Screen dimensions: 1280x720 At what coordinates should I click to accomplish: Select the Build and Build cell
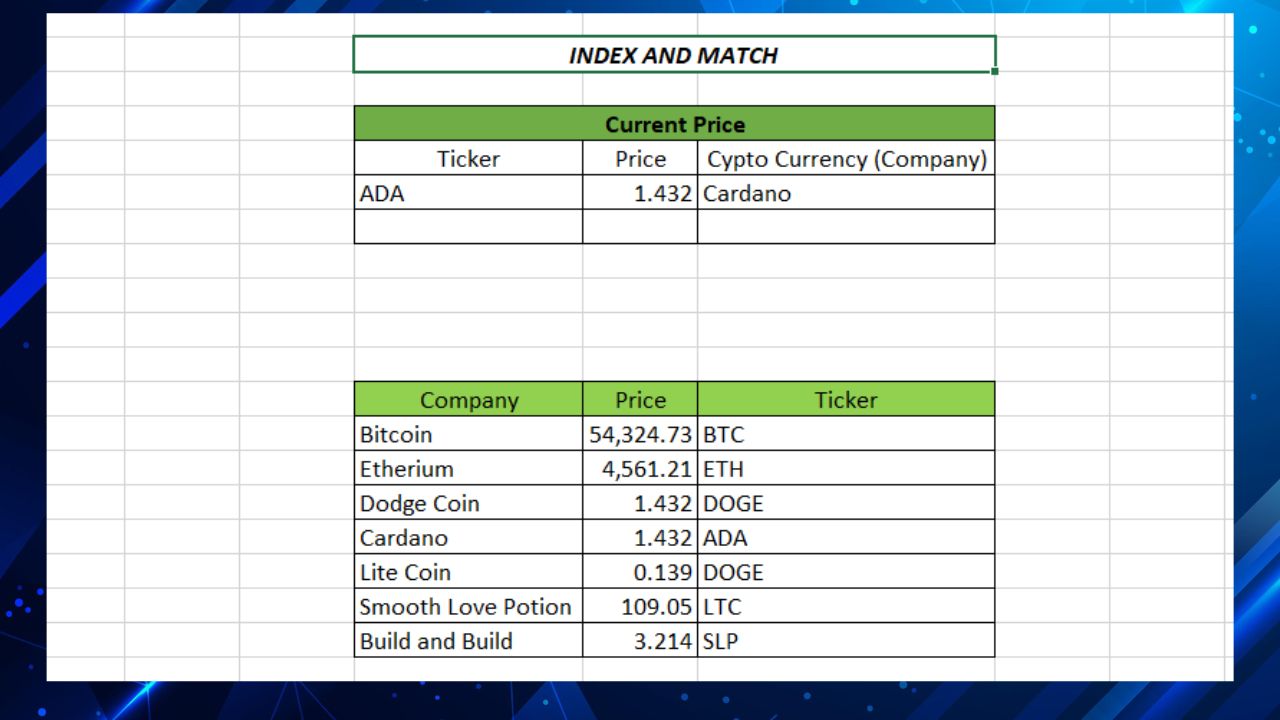coord(468,641)
